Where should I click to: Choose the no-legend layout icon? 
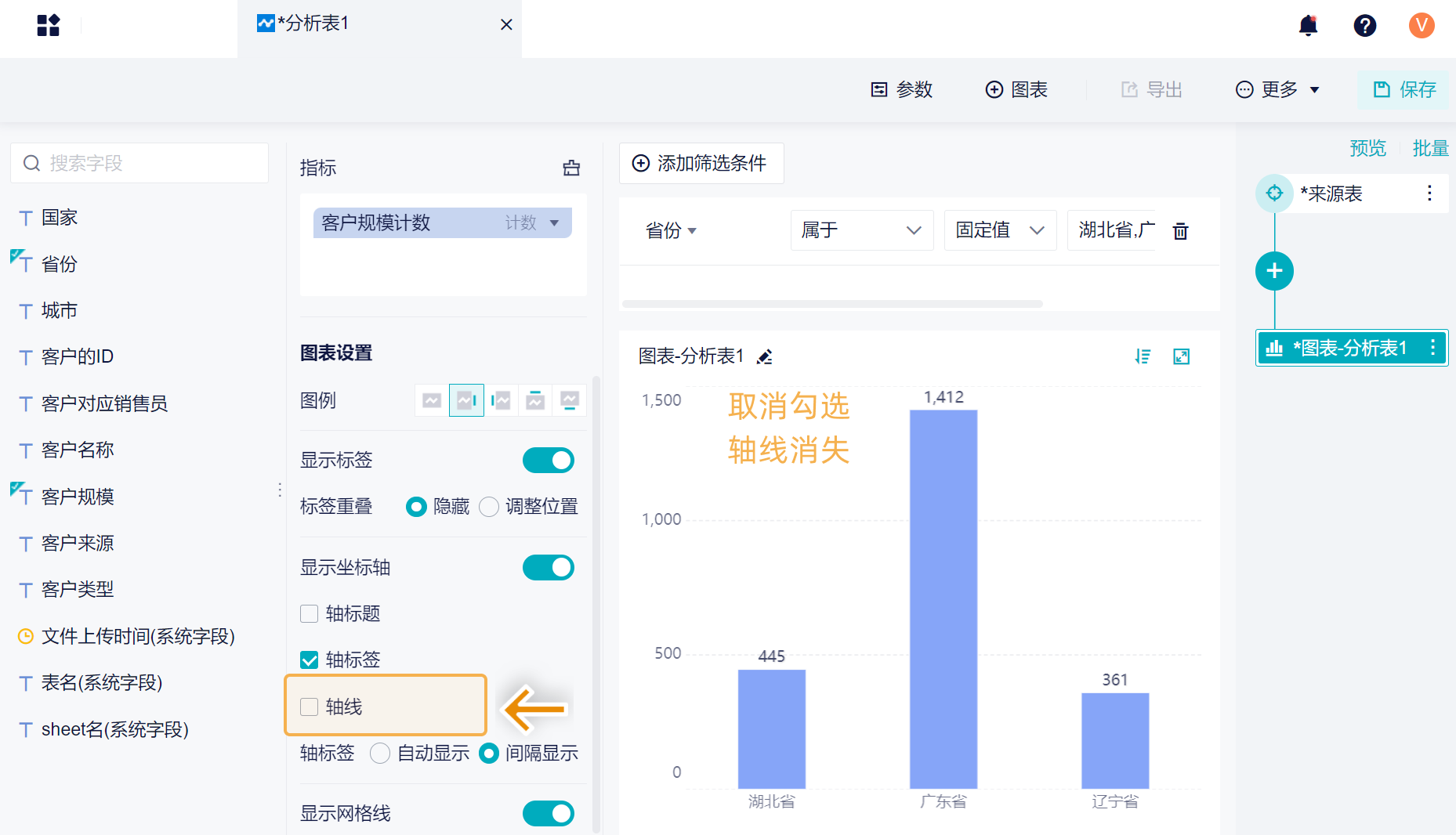pyautogui.click(x=432, y=400)
